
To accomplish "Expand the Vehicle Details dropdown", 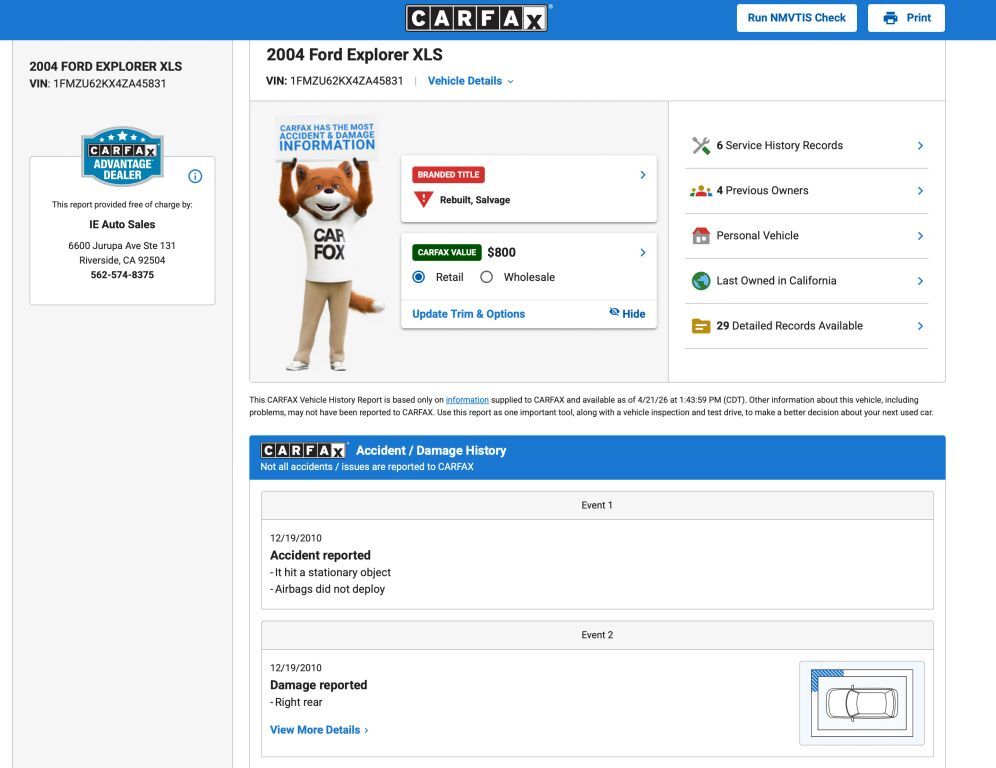I will [470, 81].
